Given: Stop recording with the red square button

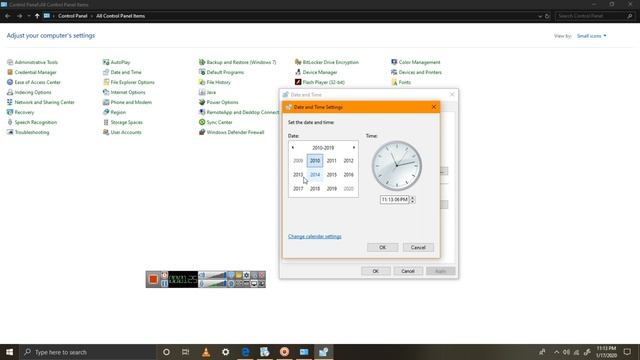Looking at the screenshot, I should (153, 279).
